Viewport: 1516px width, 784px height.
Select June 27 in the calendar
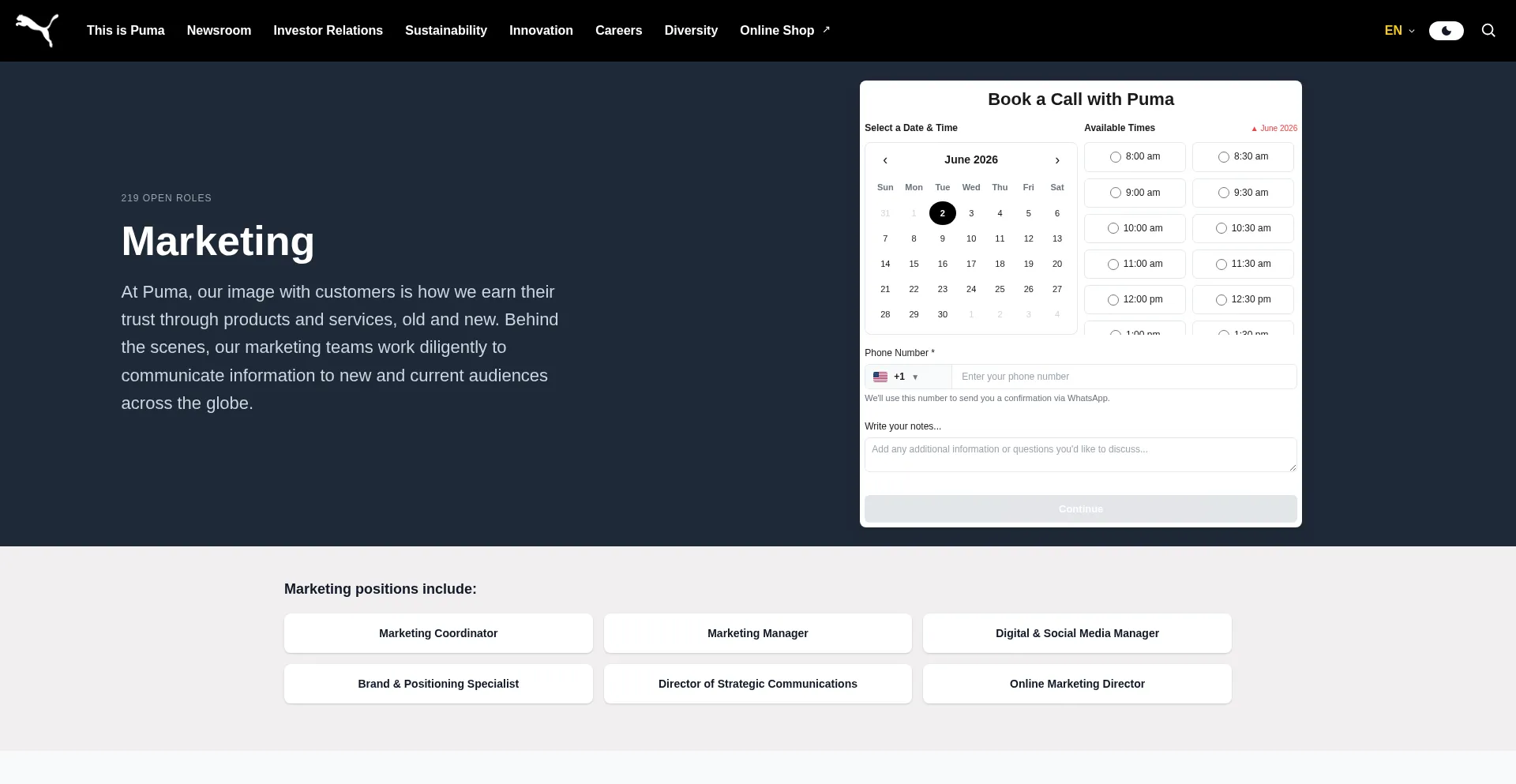(1057, 289)
